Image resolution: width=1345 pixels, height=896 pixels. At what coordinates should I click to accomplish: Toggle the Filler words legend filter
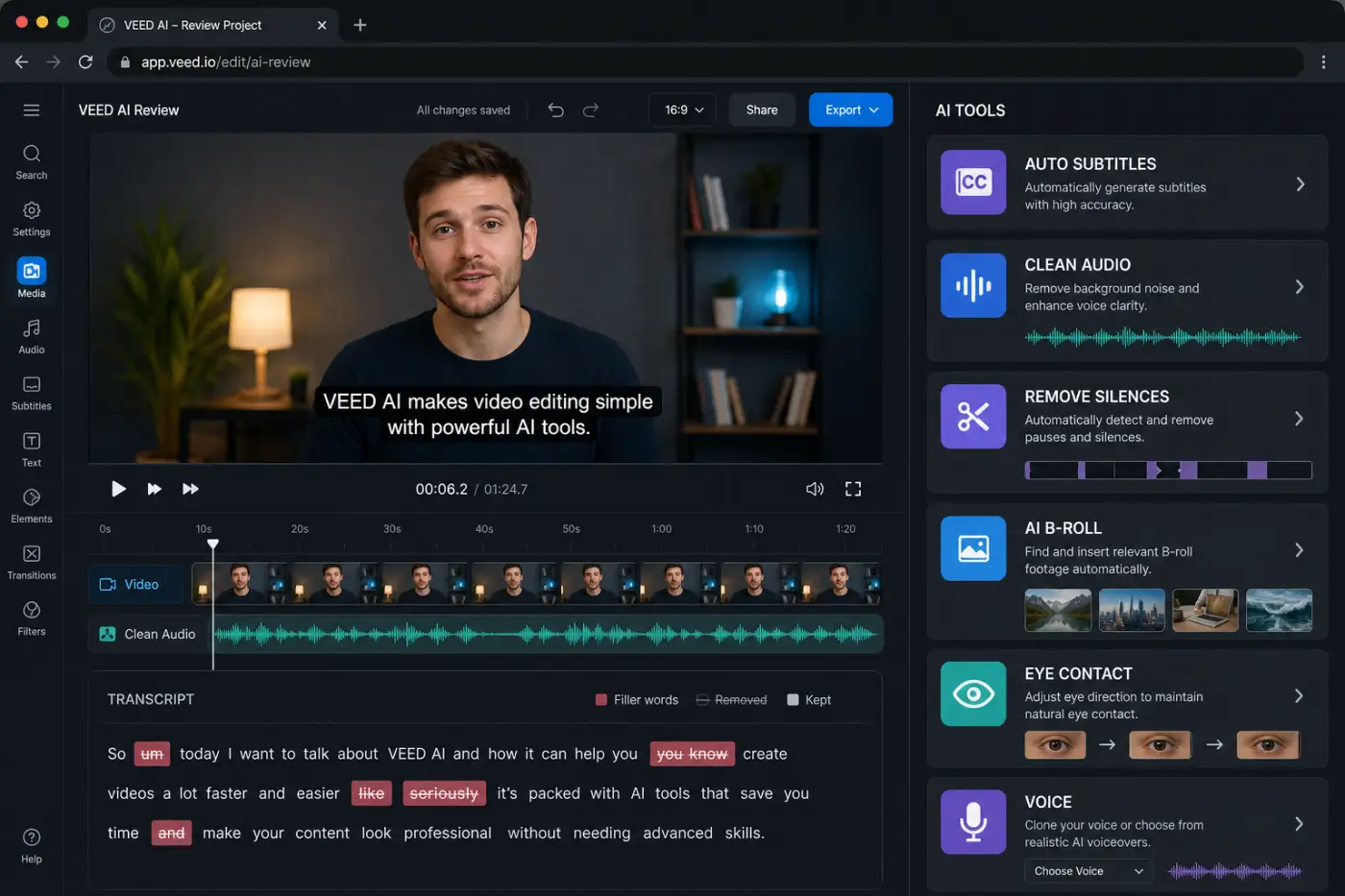pos(637,700)
